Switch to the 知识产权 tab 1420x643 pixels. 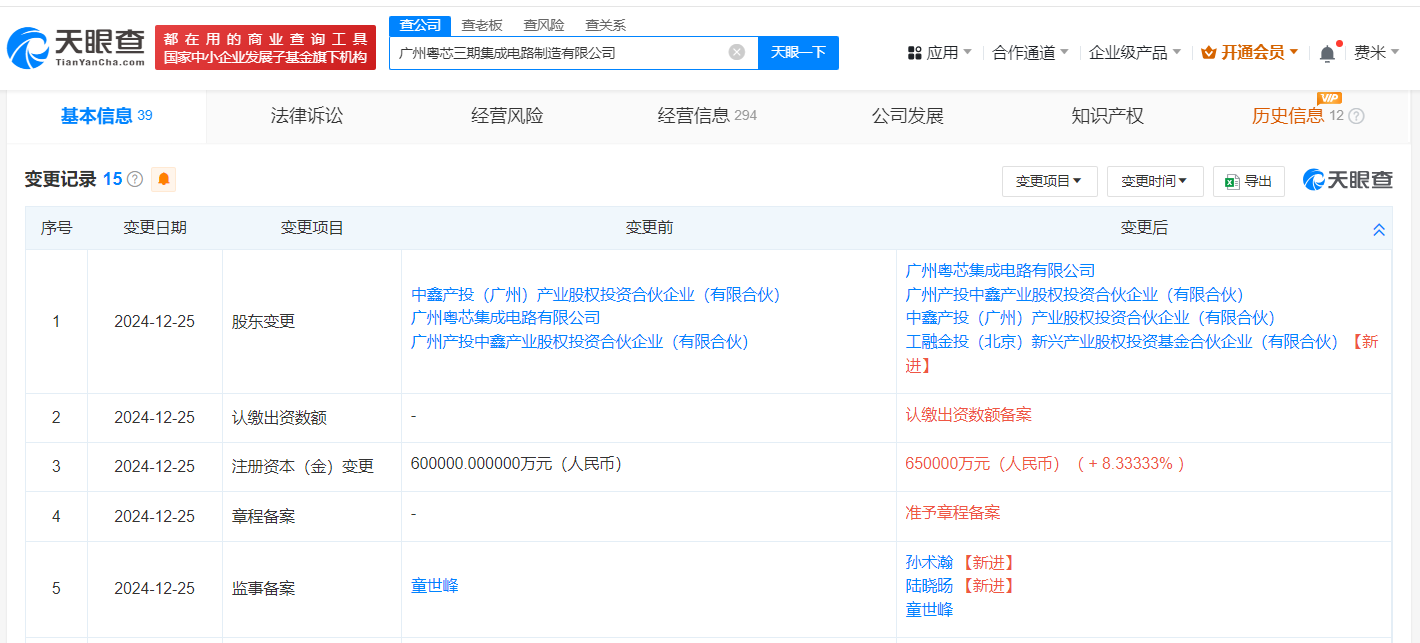click(x=1107, y=116)
